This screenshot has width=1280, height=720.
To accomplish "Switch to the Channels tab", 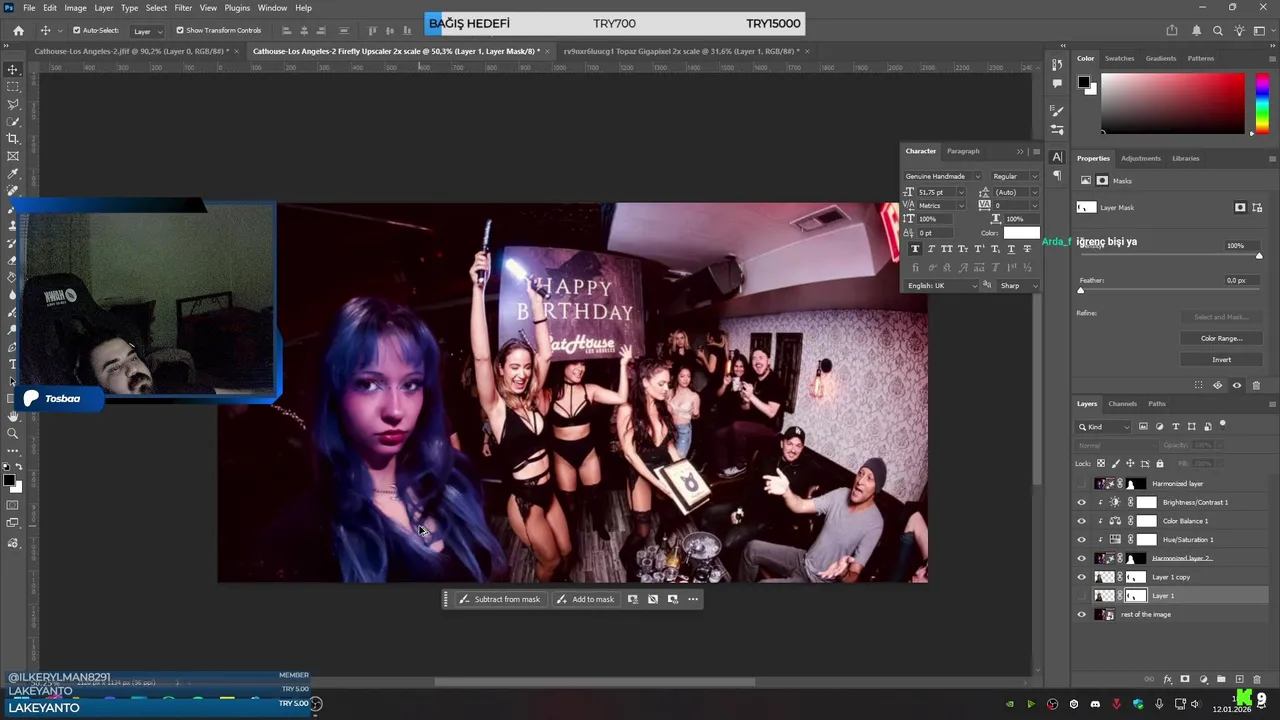I will point(1122,404).
